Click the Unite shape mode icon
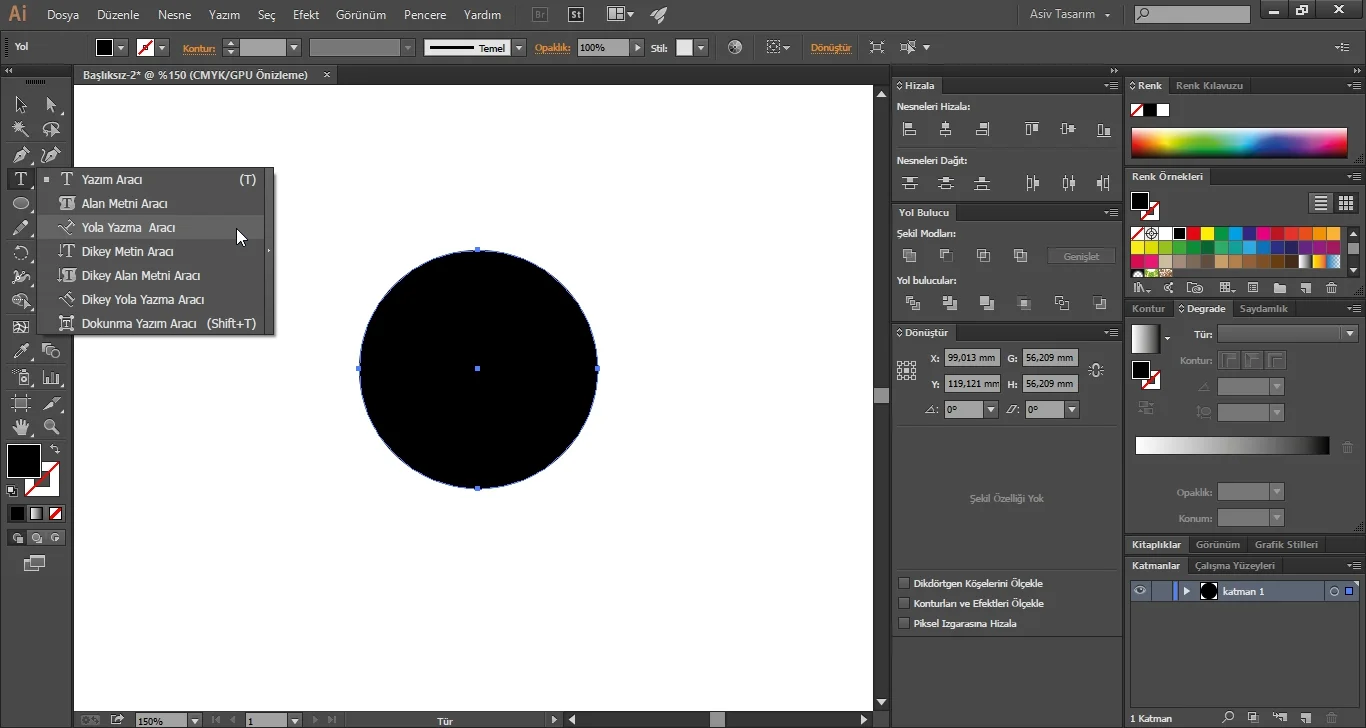The height and width of the screenshot is (728, 1366). coord(909,256)
